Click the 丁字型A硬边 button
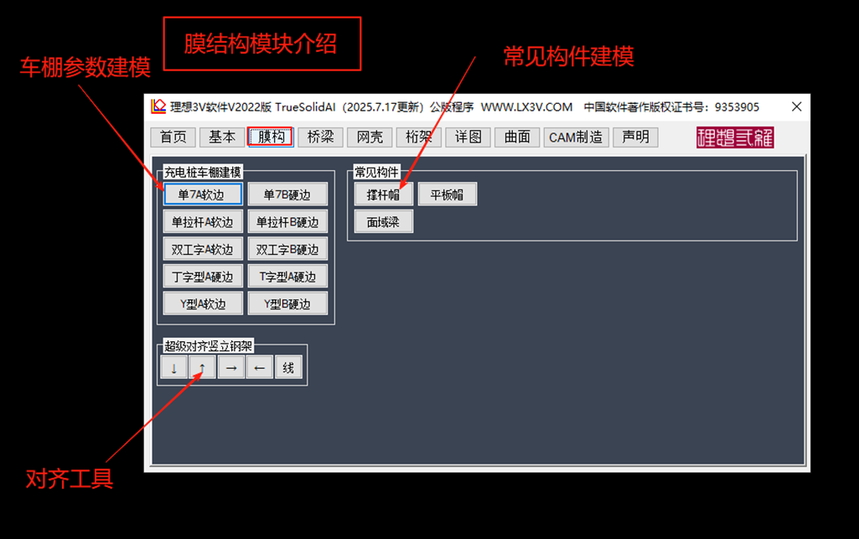This screenshot has width=859, height=539. (203, 277)
